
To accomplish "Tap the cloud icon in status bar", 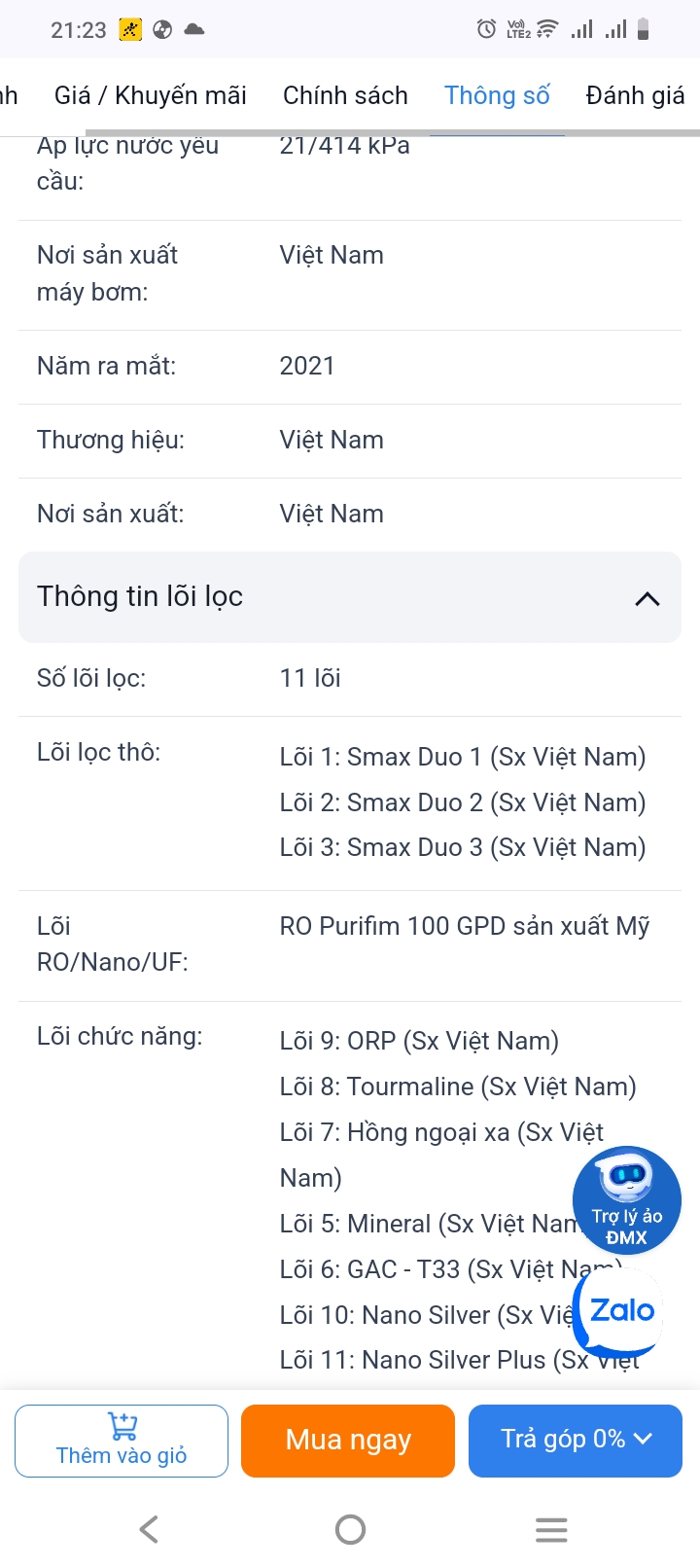I will 194,29.
